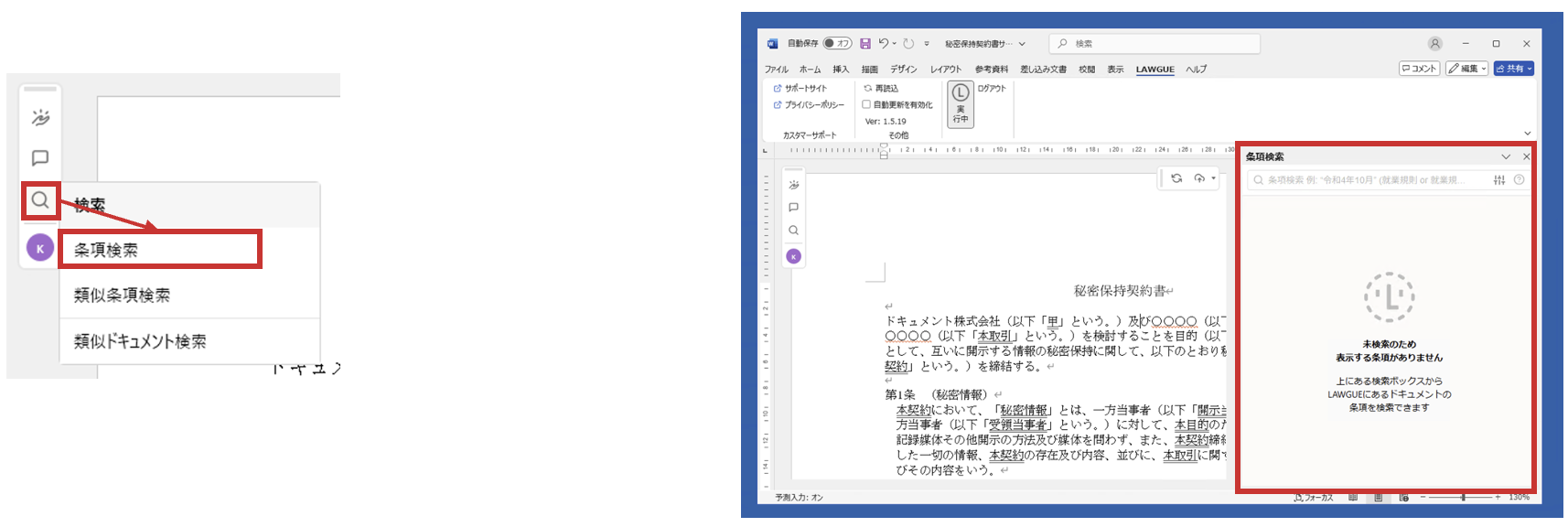
Task: Open the 共有 share dropdown
Action: click(x=1513, y=69)
